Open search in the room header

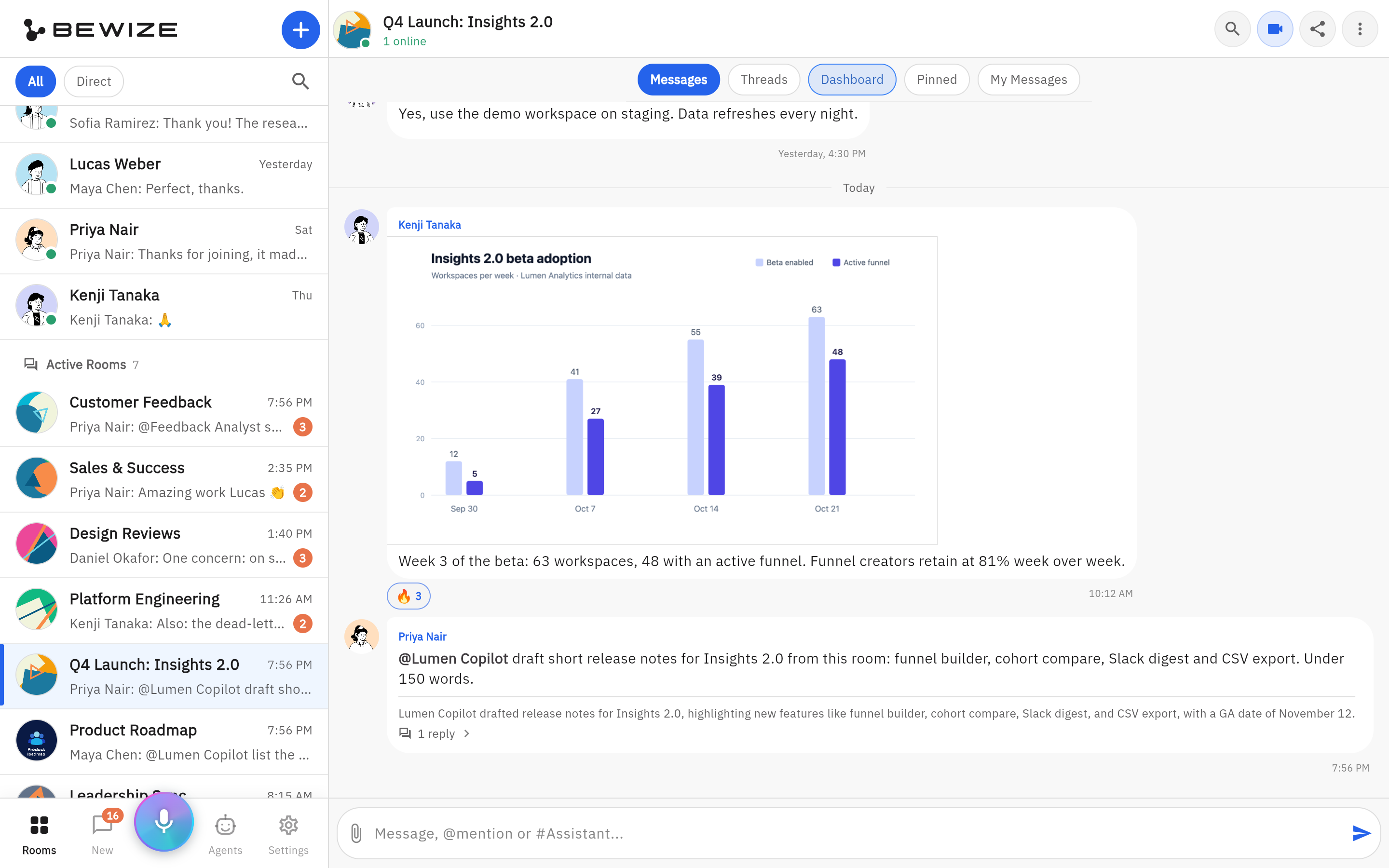(1232, 29)
